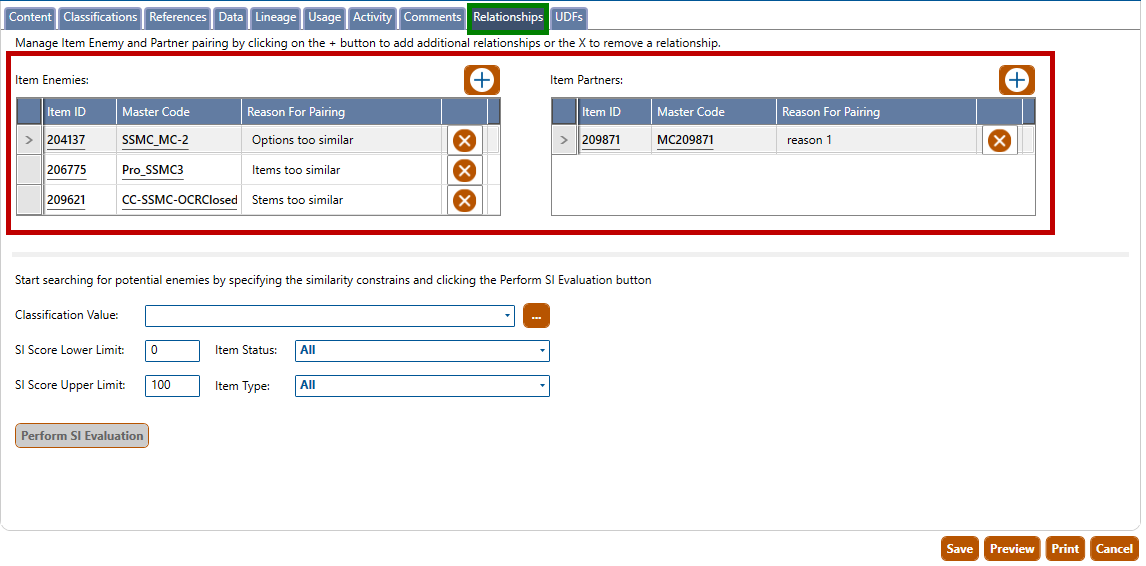Go to the UDFs tab

[x=568, y=17]
